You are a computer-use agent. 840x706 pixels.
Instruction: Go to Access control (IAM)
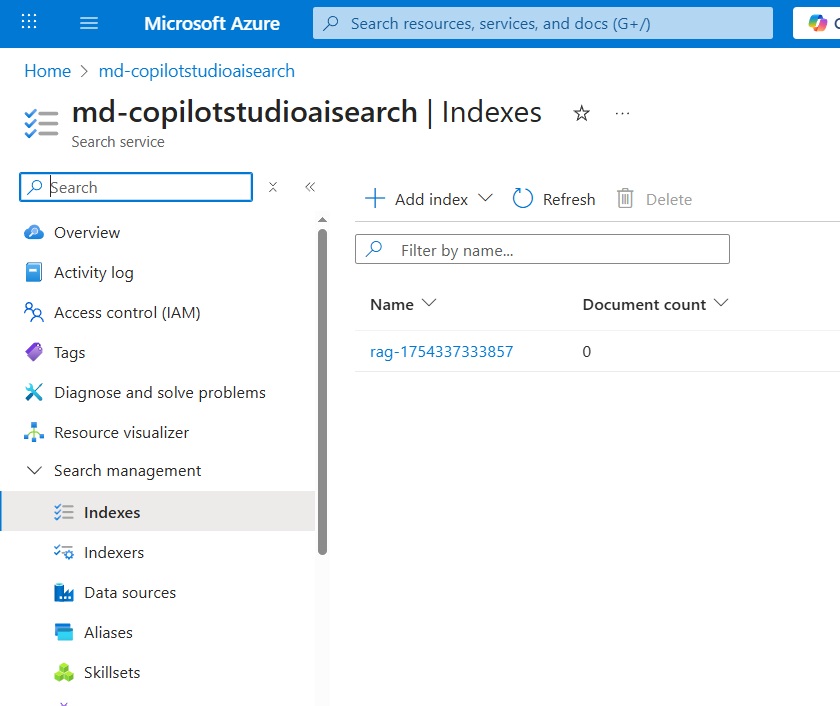[x=127, y=312]
